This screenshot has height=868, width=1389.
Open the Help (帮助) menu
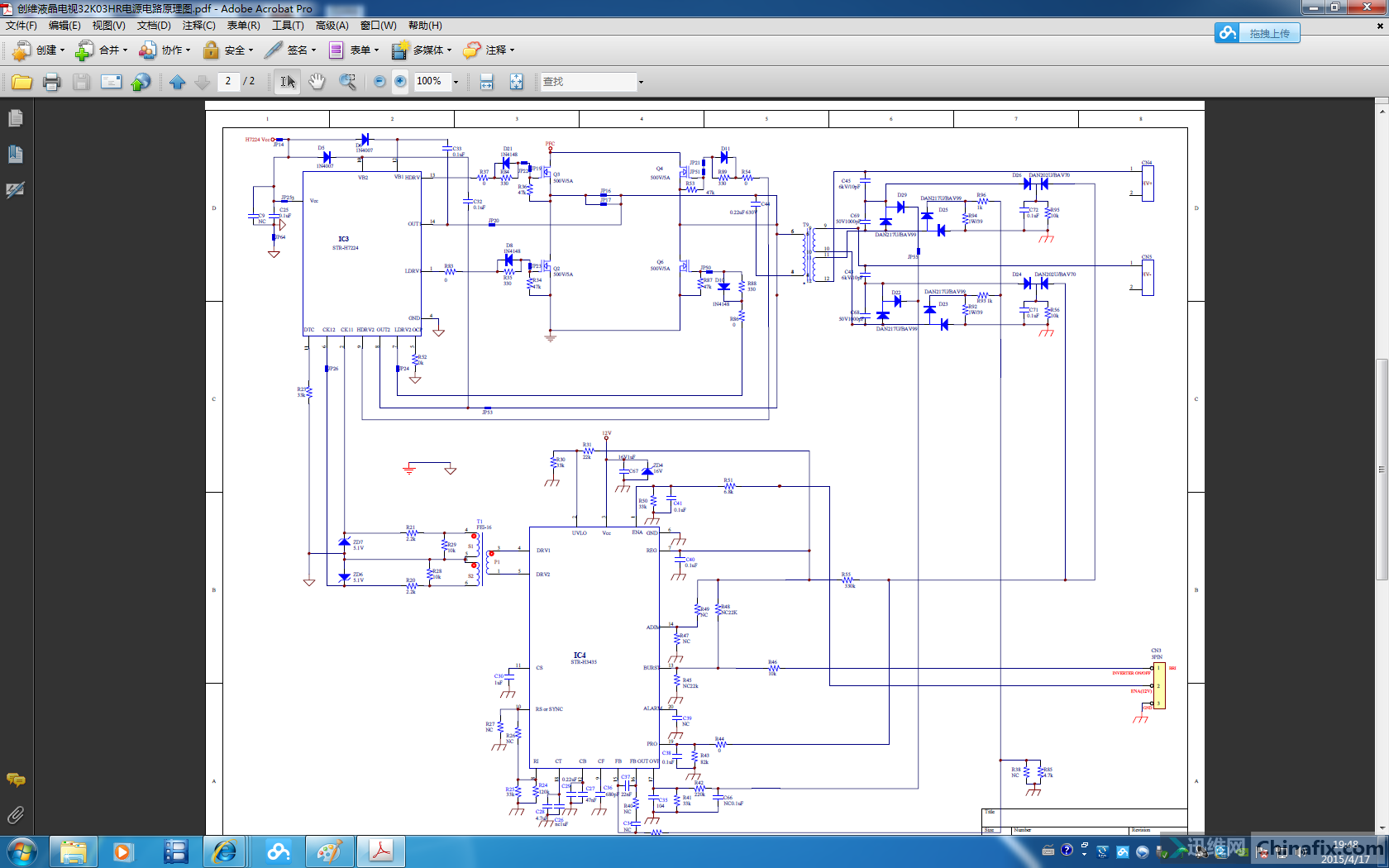coord(425,26)
